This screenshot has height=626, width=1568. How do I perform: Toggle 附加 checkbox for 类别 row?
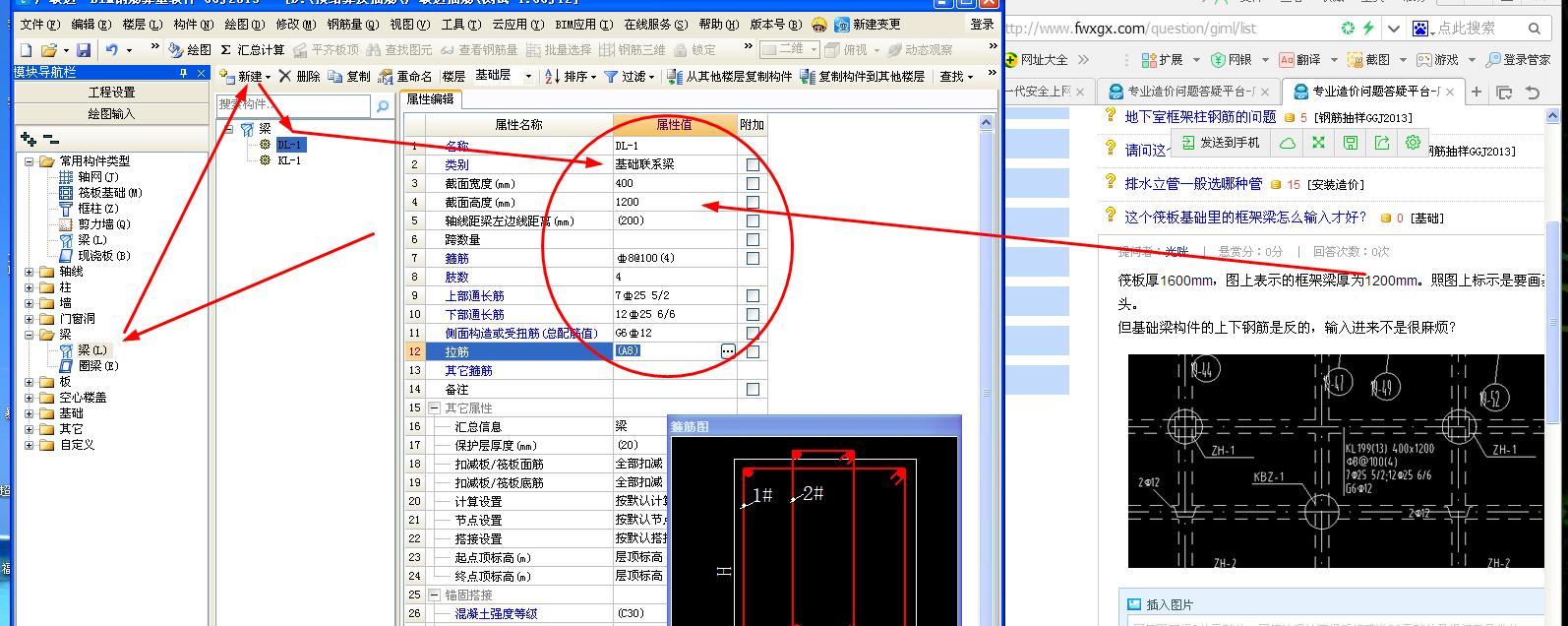pyautogui.click(x=753, y=164)
